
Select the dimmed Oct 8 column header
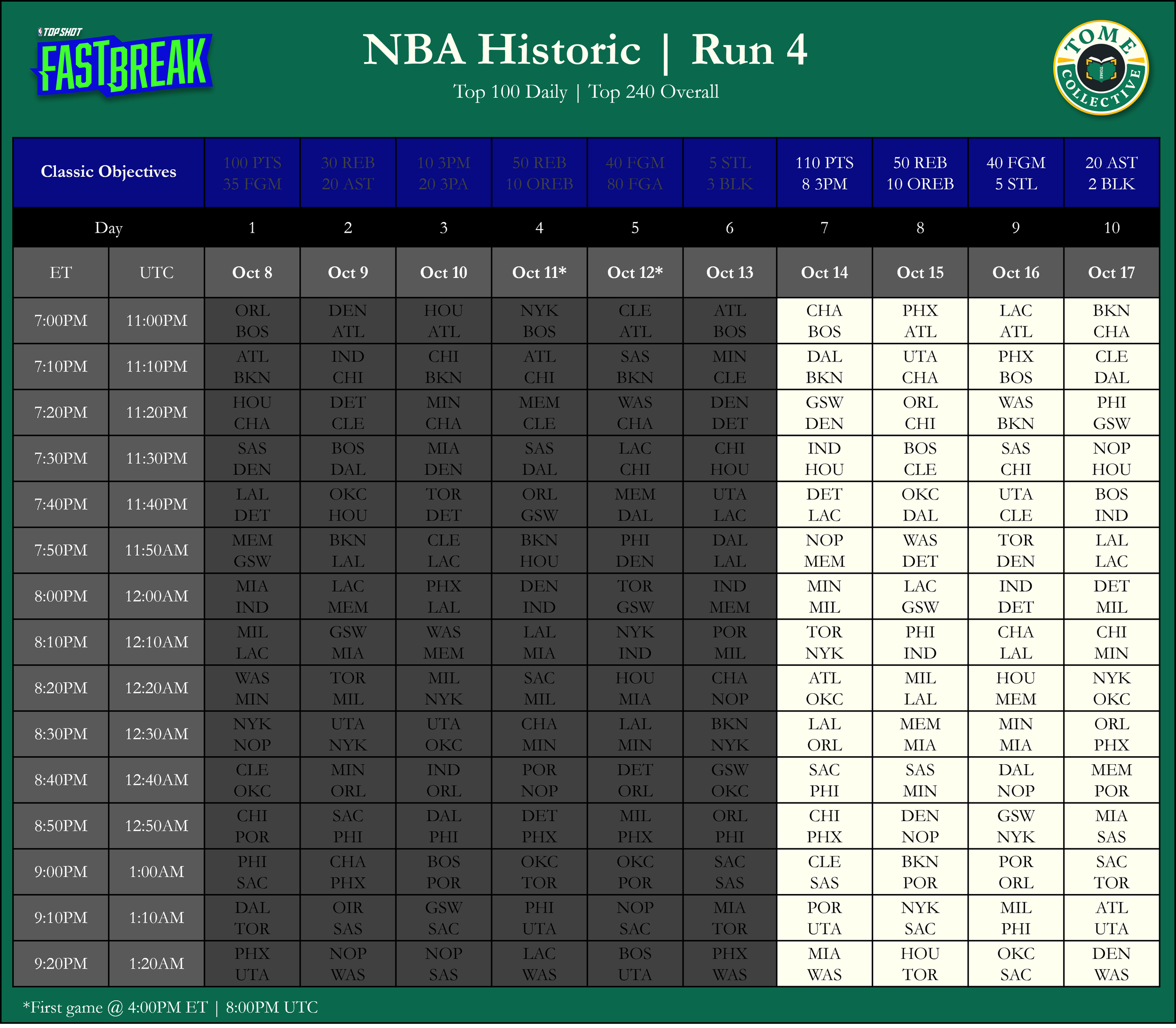(252, 272)
